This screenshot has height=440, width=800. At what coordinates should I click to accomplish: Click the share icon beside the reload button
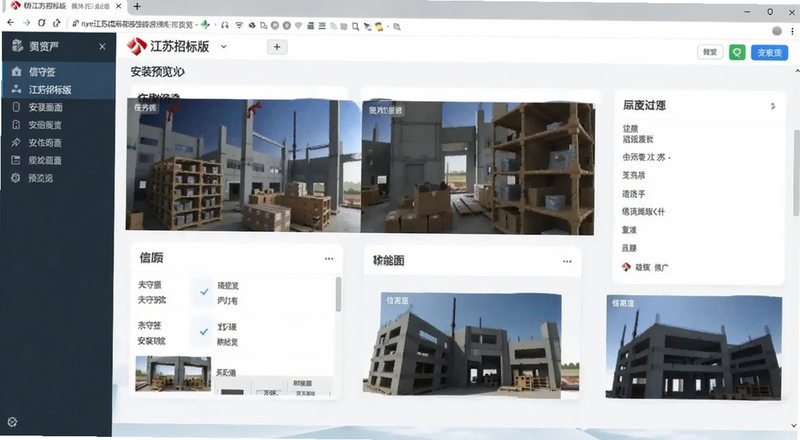(57, 23)
